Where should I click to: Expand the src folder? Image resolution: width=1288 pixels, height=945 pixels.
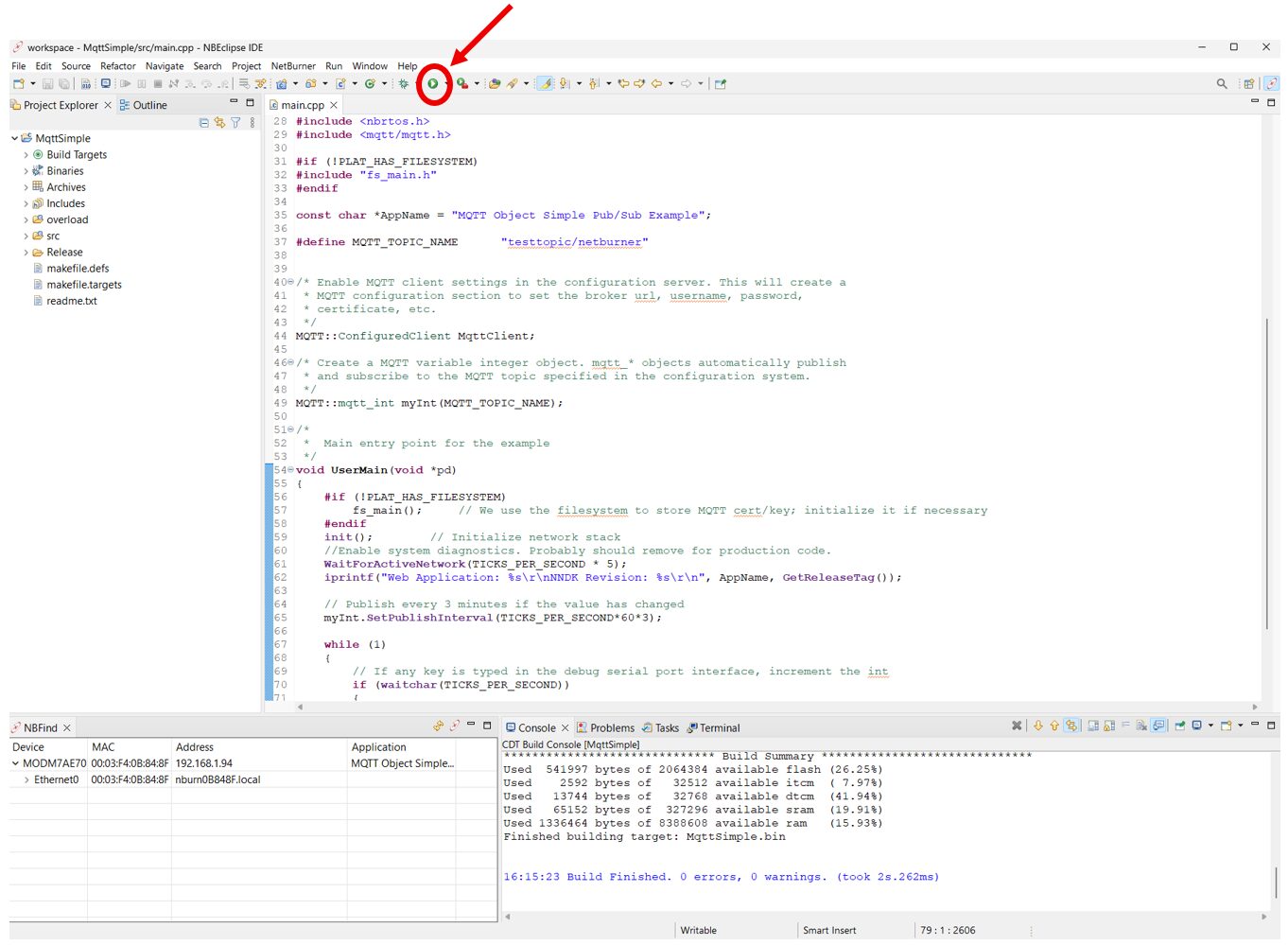[x=26, y=236]
